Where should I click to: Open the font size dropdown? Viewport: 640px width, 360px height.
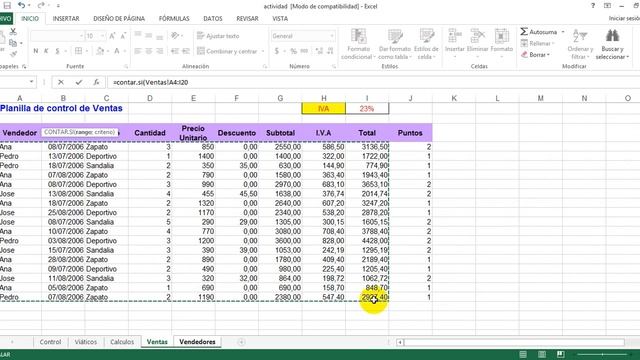click(x=102, y=36)
